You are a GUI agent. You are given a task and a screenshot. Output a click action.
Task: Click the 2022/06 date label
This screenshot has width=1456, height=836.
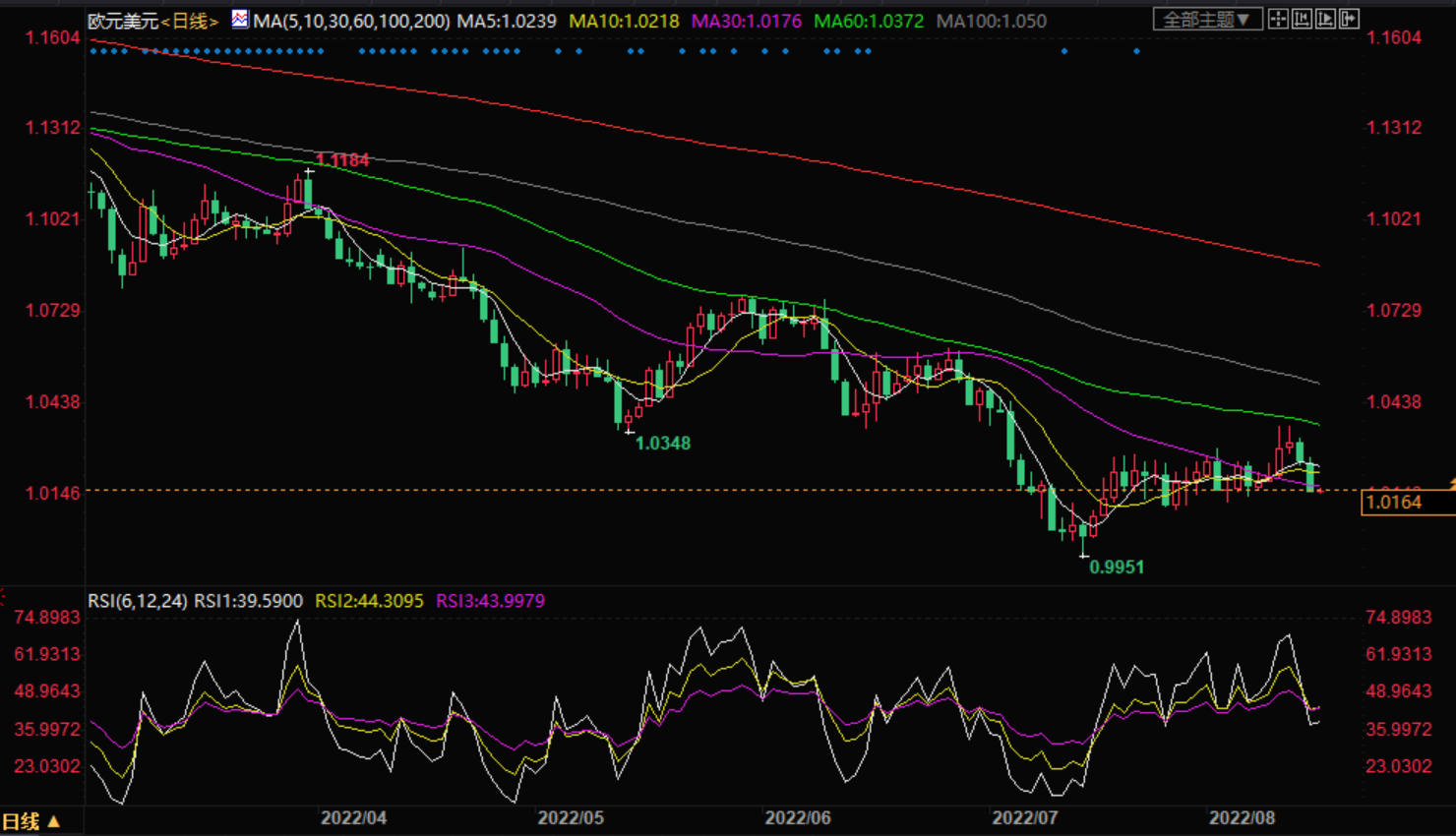coord(798,817)
